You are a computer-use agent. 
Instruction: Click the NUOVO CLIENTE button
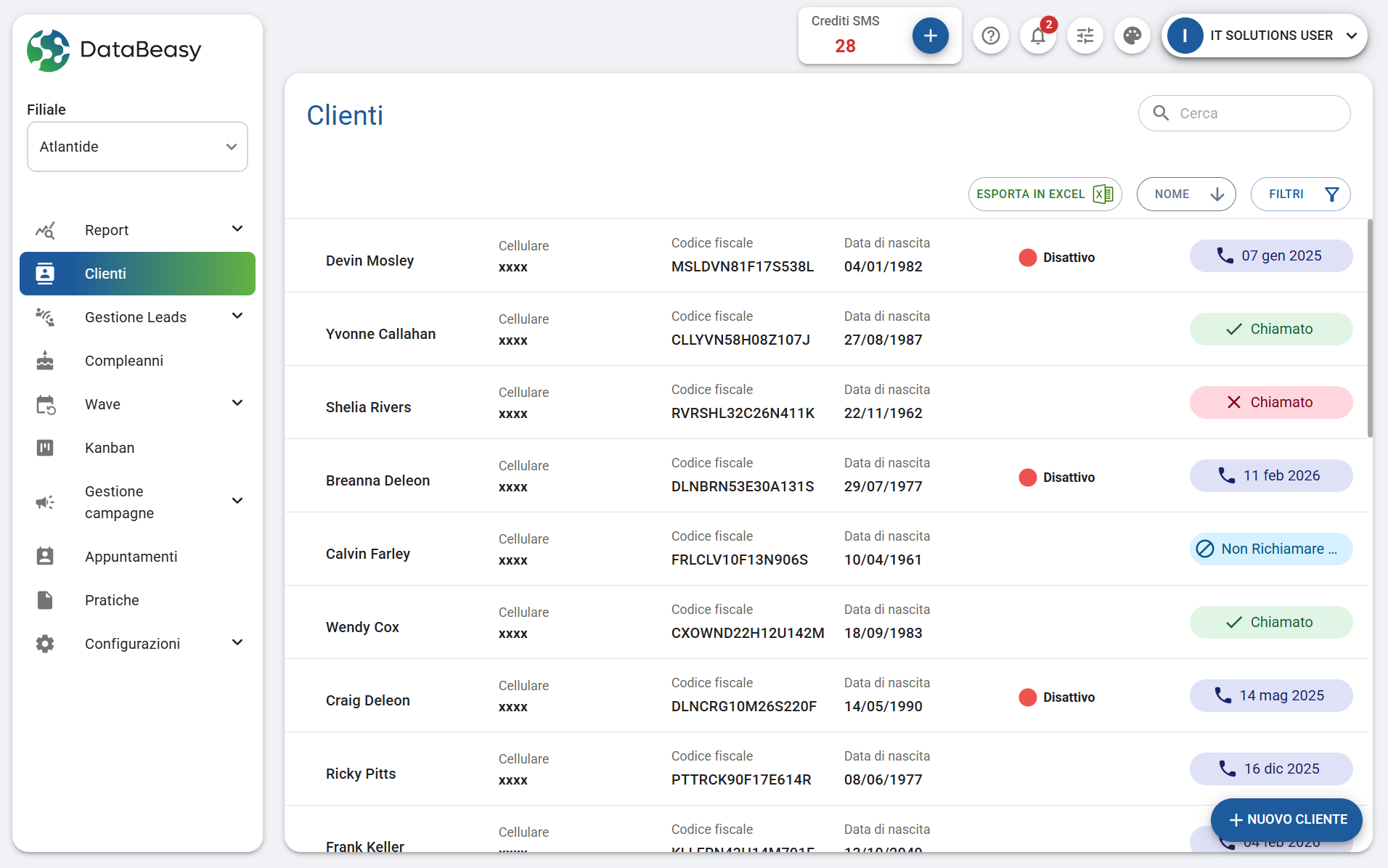pyautogui.click(x=1286, y=819)
